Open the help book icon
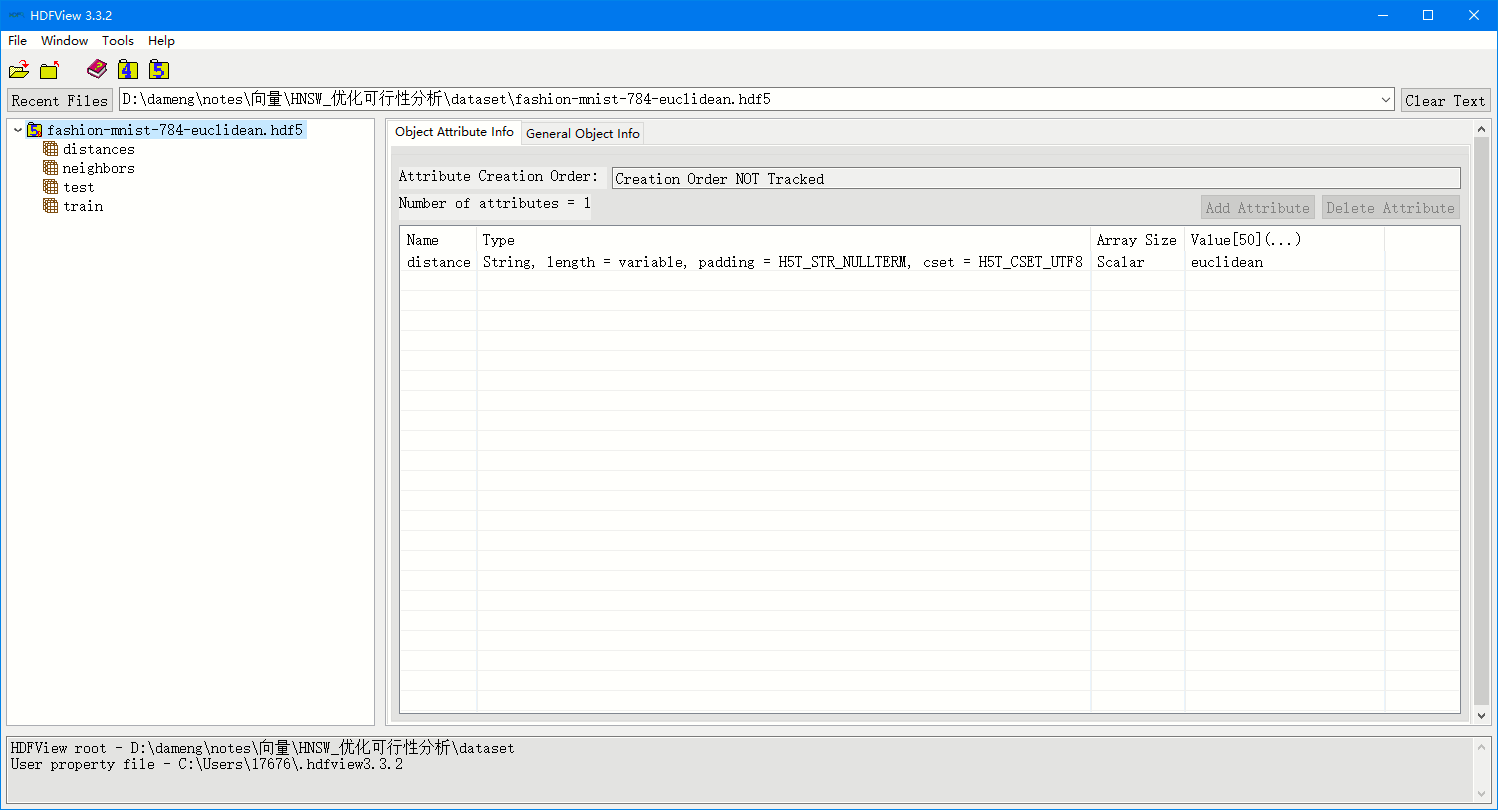The image size is (1498, 810). point(97,70)
